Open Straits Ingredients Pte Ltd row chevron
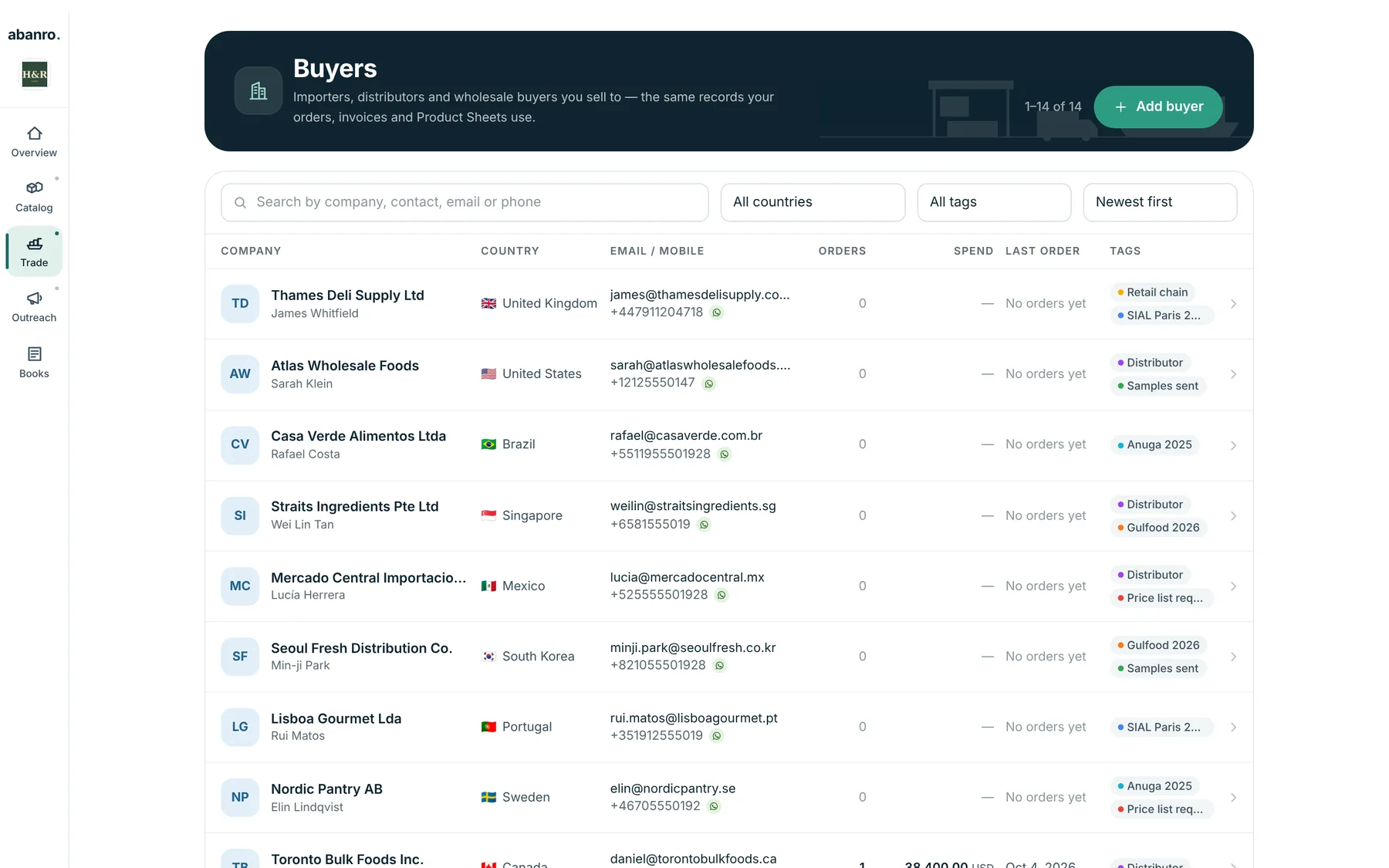 [x=1233, y=515]
